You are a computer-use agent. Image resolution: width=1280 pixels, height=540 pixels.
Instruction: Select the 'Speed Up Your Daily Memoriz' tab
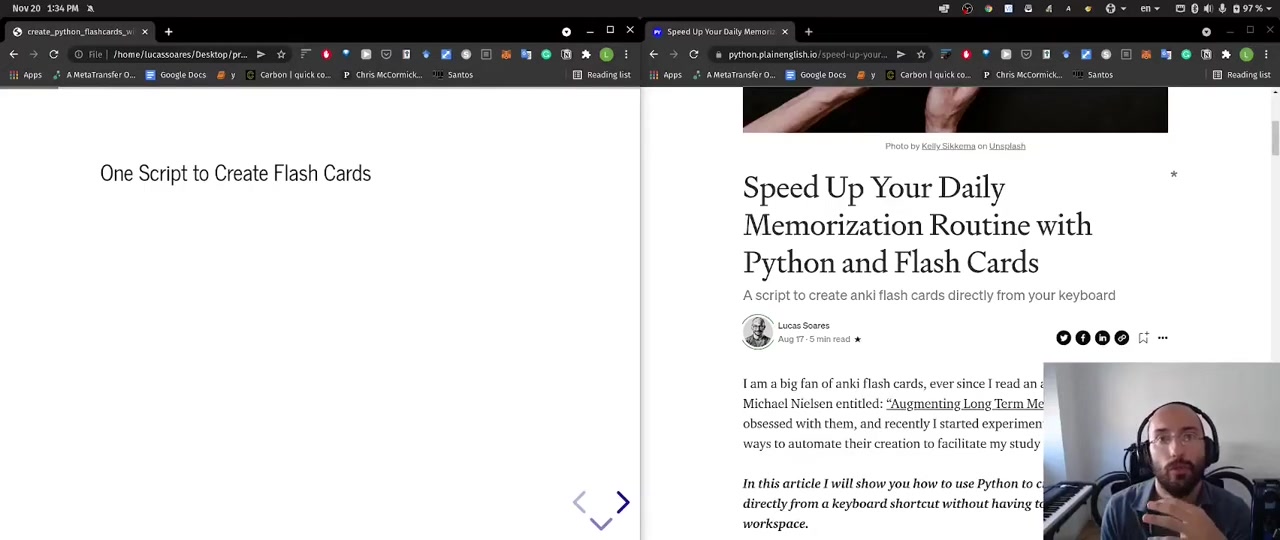[720, 31]
